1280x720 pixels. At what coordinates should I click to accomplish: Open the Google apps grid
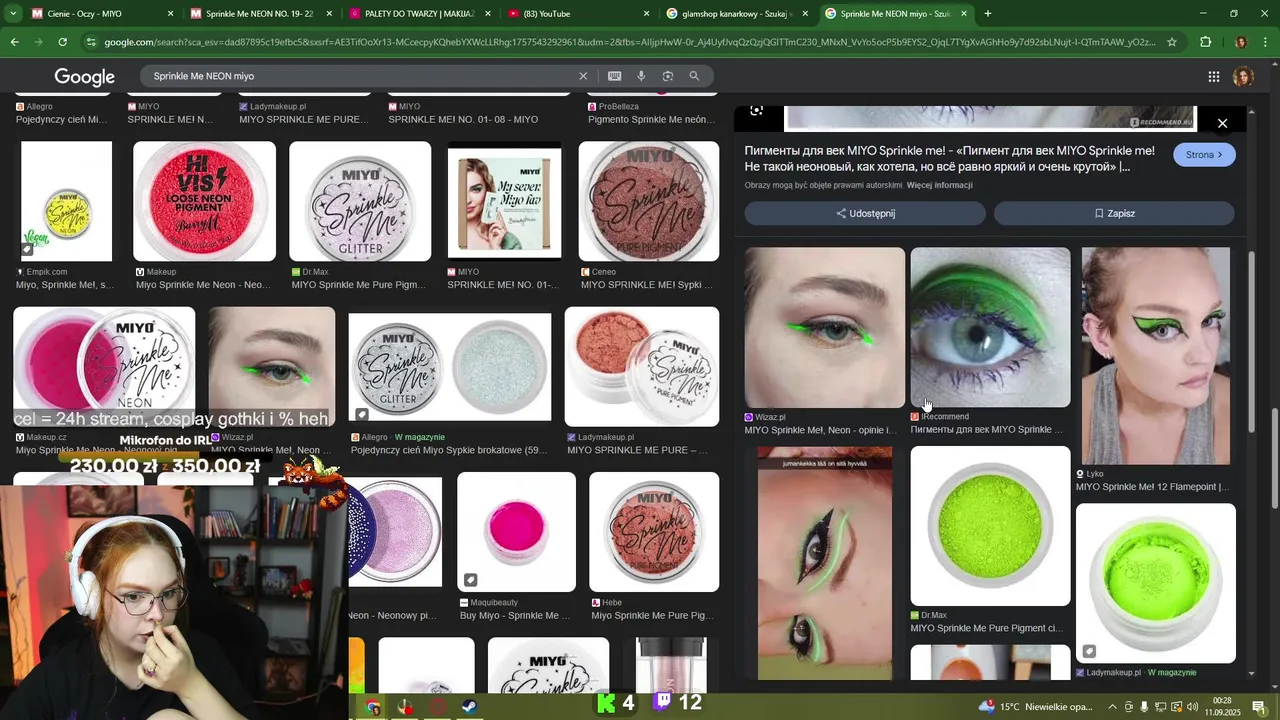(x=1213, y=77)
